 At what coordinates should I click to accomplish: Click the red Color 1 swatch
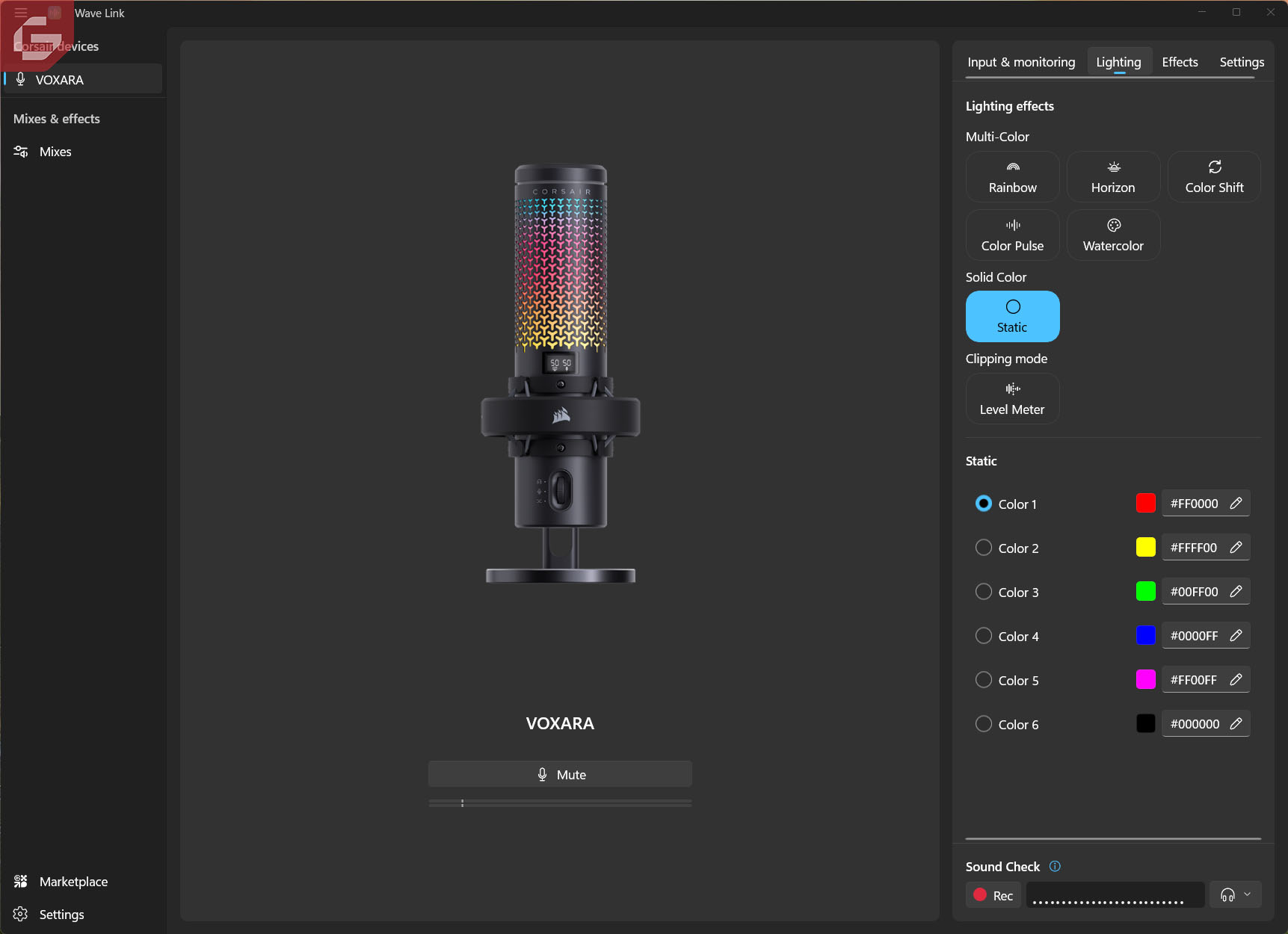(1145, 504)
